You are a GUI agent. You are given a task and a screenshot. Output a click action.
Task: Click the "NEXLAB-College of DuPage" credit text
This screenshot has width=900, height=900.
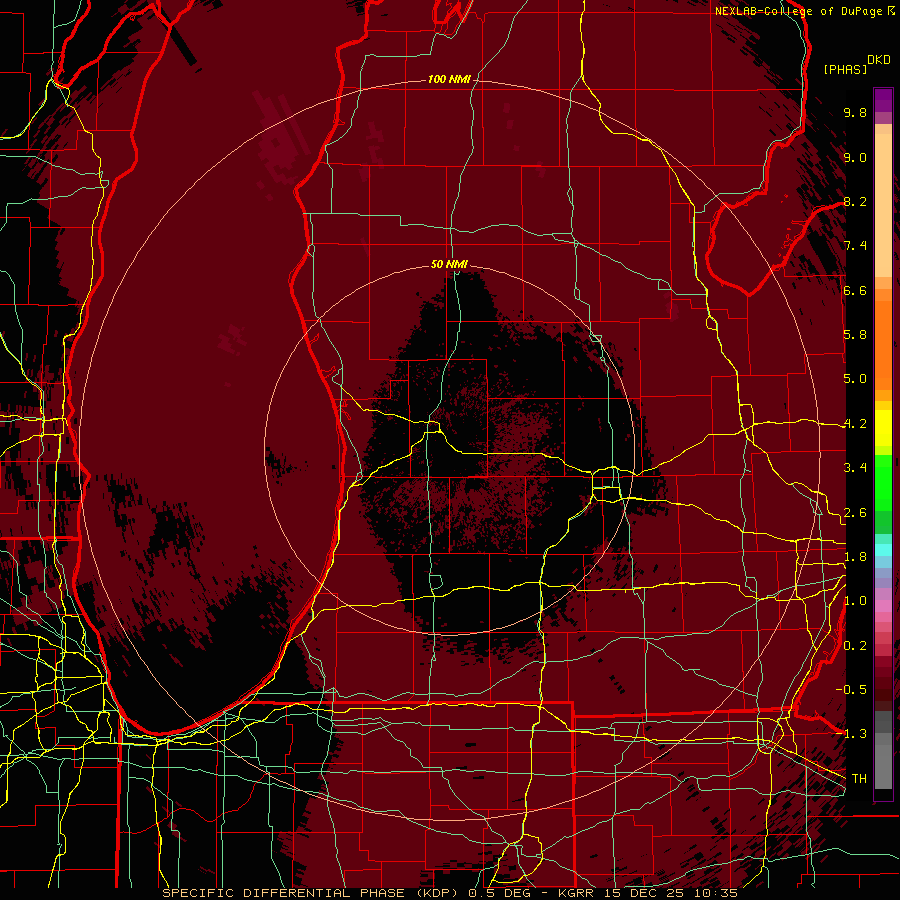click(x=798, y=11)
